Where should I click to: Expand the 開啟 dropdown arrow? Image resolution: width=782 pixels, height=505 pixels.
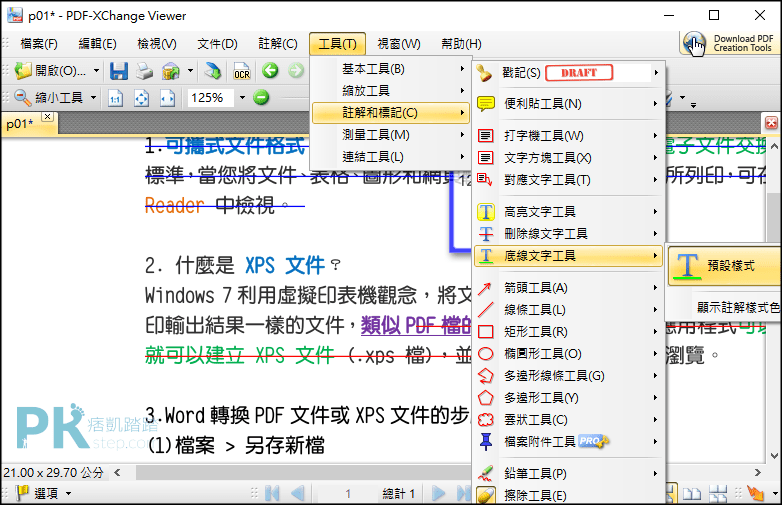point(96,71)
